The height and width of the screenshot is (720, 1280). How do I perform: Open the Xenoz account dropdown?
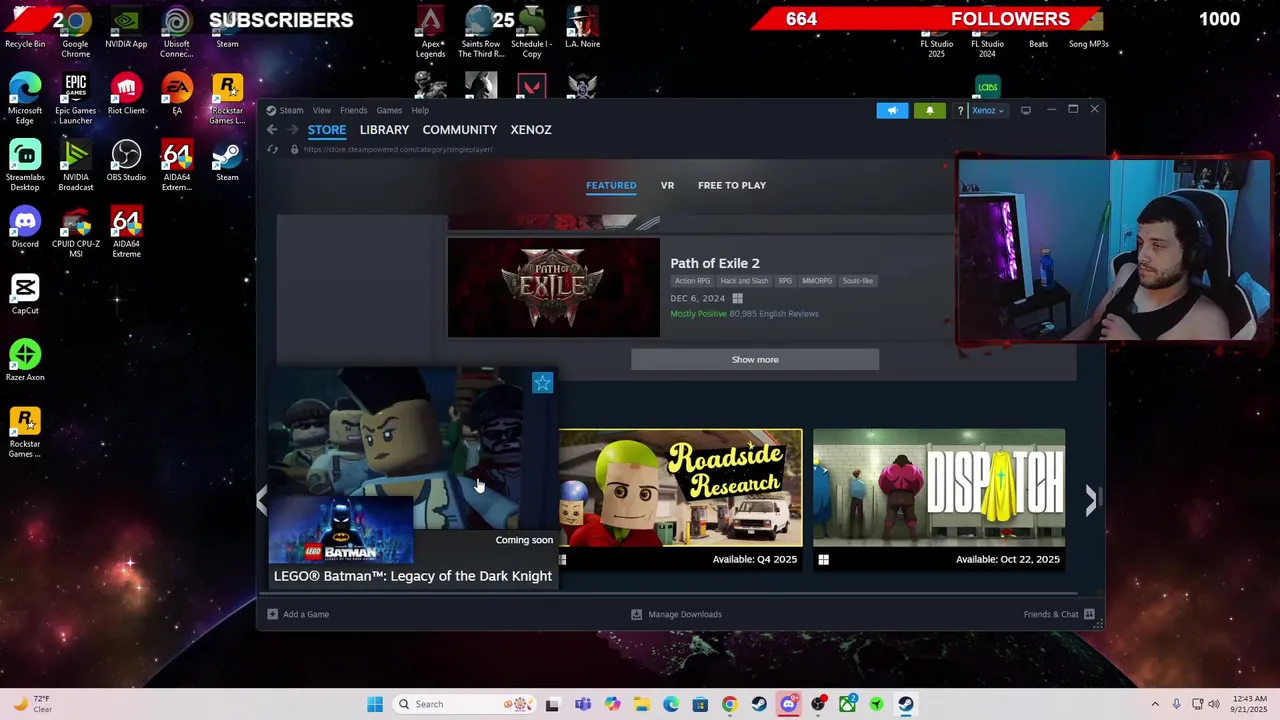988,110
